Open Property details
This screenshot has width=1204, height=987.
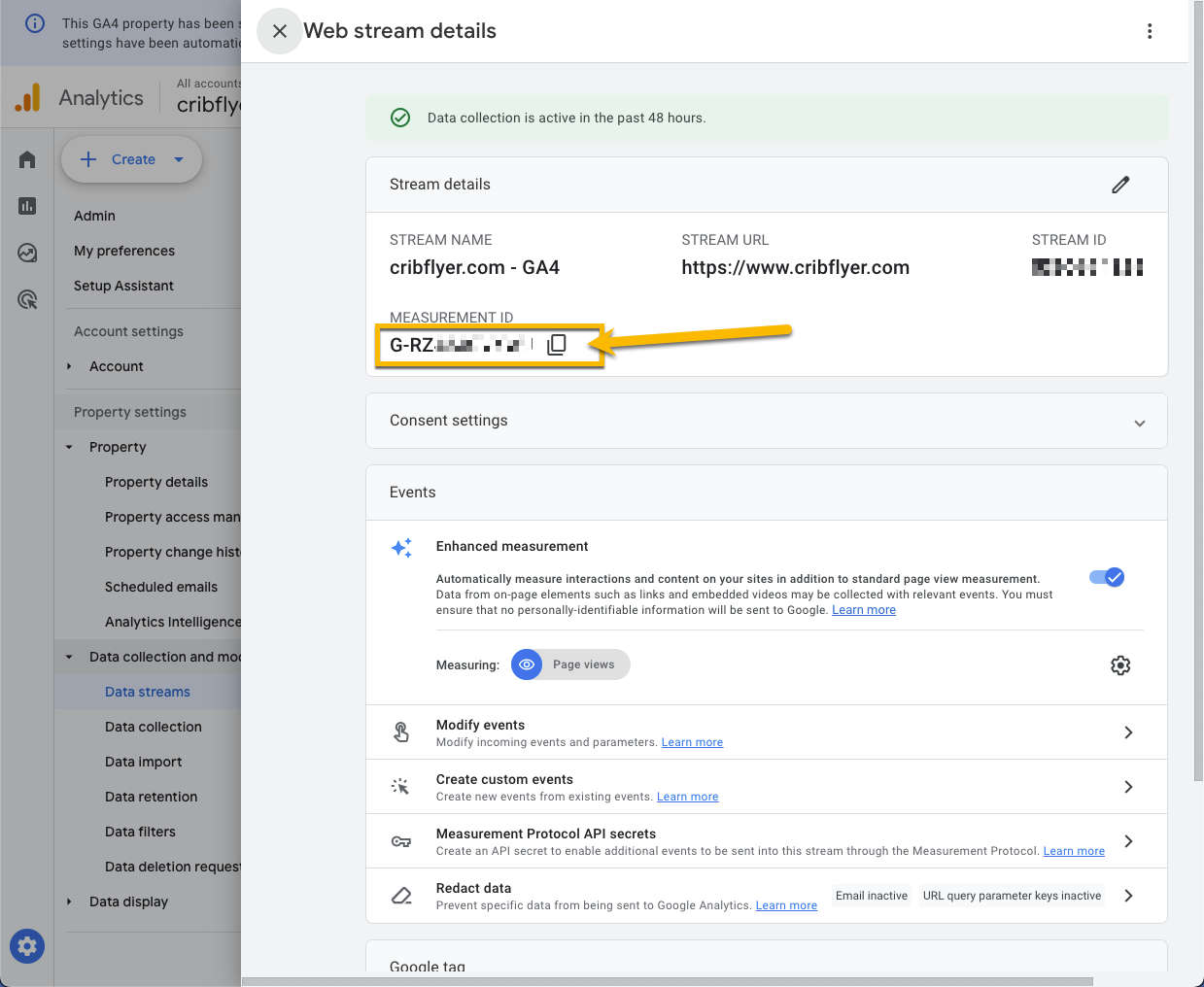pos(156,482)
